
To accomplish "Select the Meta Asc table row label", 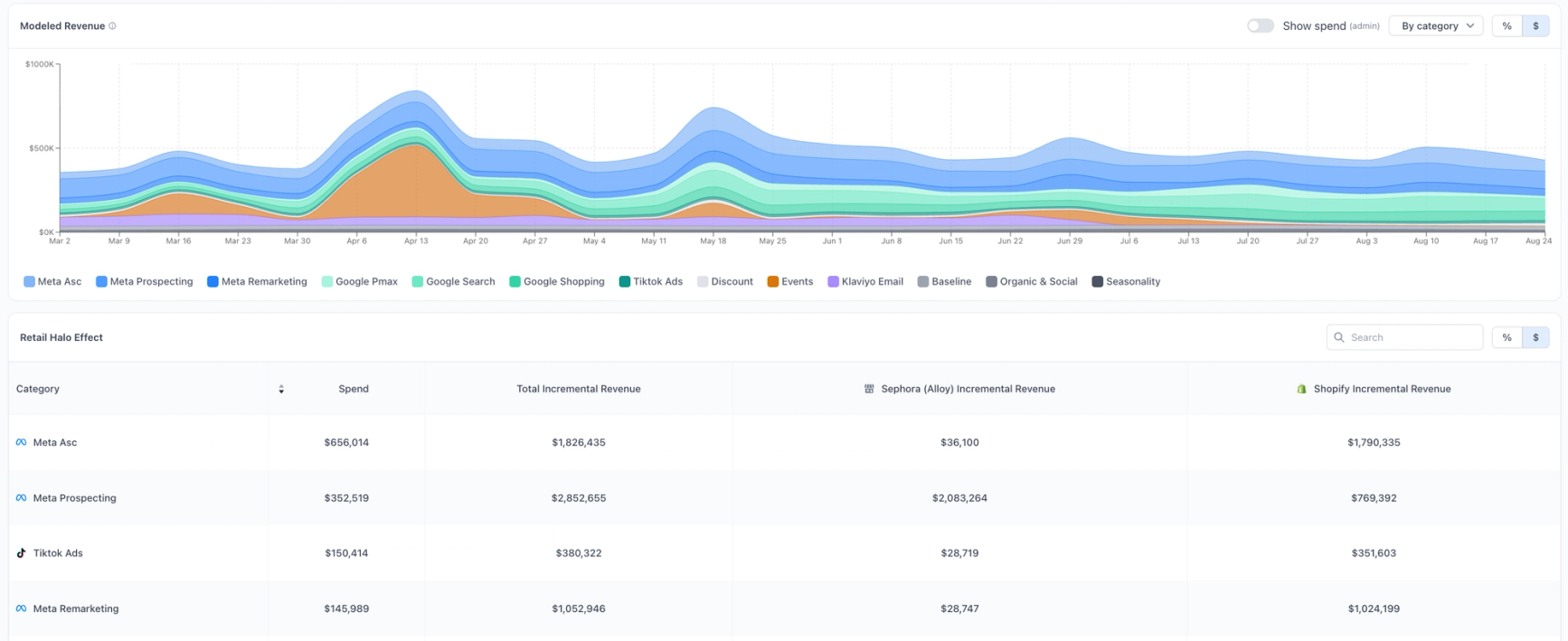I will [55, 442].
